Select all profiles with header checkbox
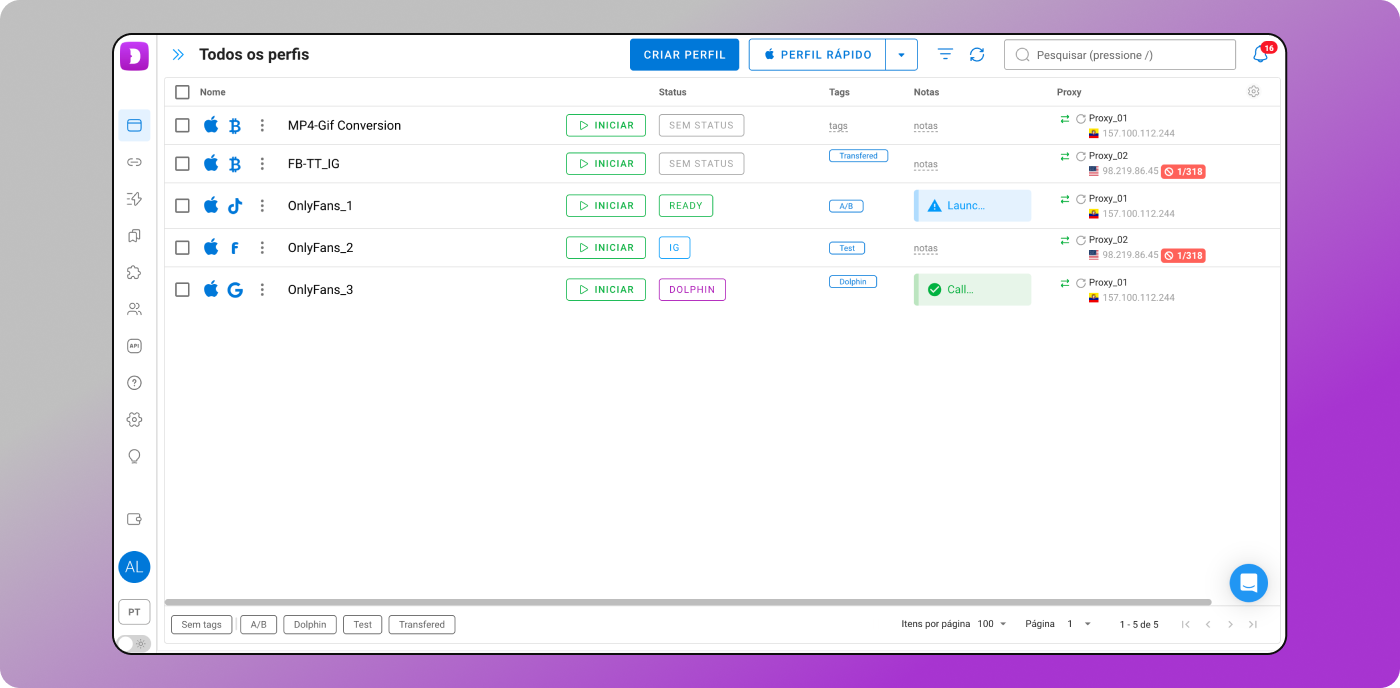The width and height of the screenshot is (1400, 688). 182,92
